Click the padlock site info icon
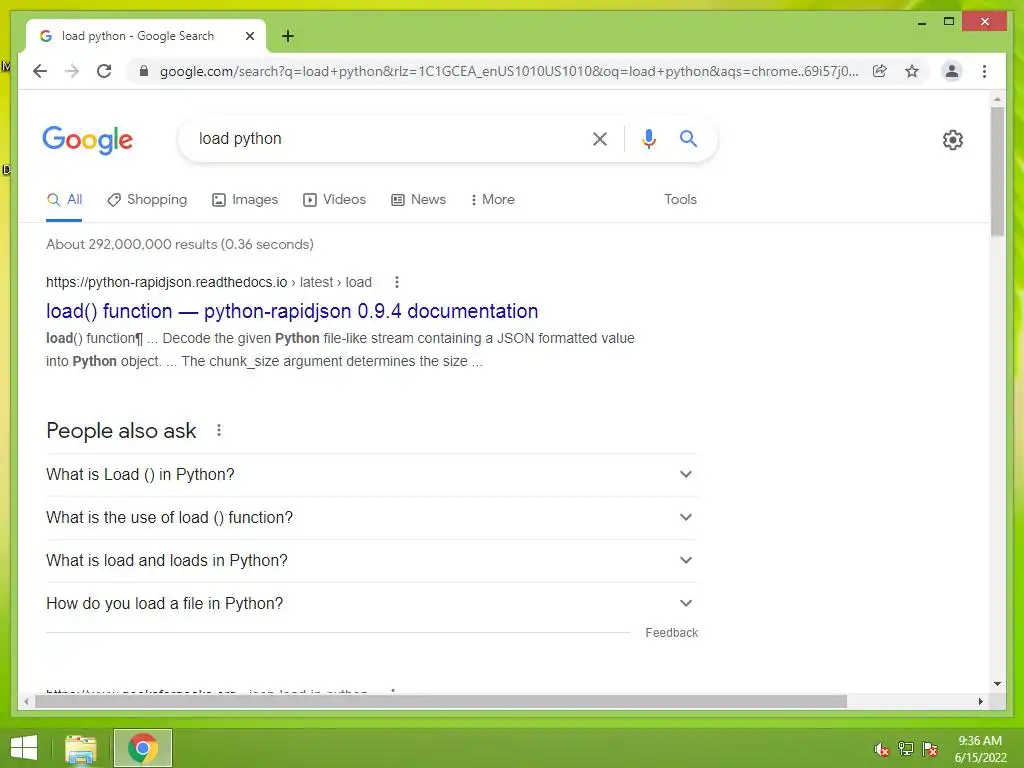The image size is (1024, 768). tap(144, 71)
